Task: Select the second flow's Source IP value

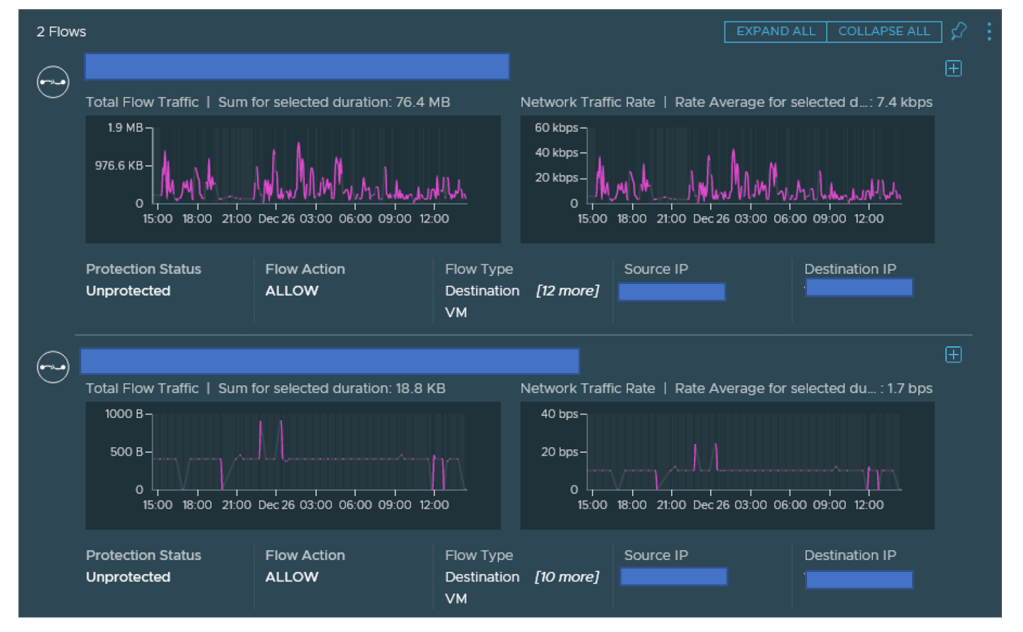Action: point(673,577)
